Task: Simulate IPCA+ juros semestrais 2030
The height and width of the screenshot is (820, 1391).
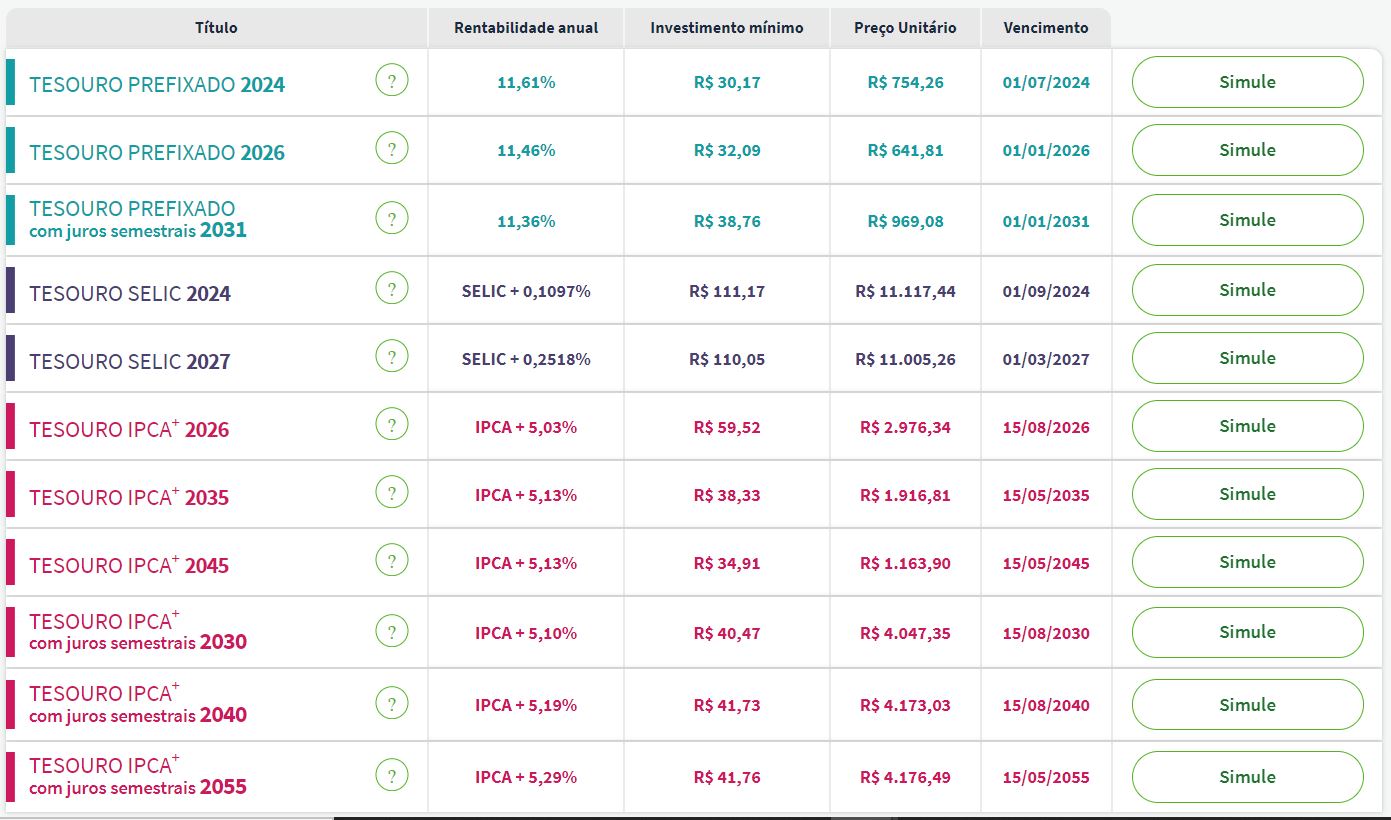Action: click(1247, 632)
